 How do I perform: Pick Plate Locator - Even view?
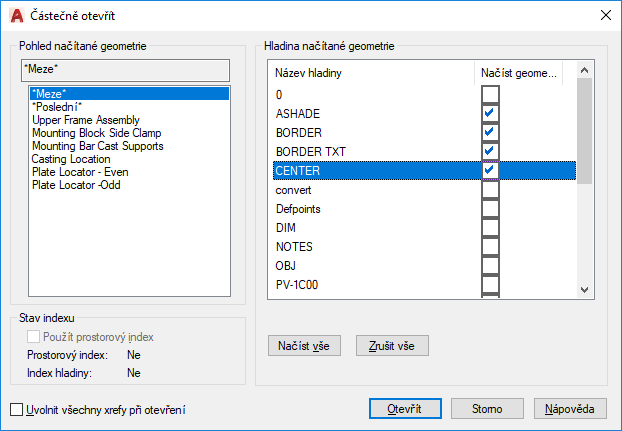80,172
